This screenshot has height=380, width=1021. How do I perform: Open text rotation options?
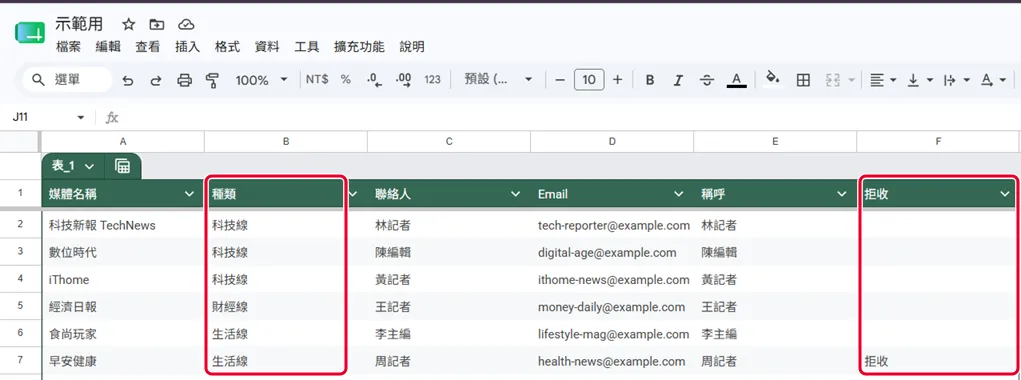pos(994,80)
